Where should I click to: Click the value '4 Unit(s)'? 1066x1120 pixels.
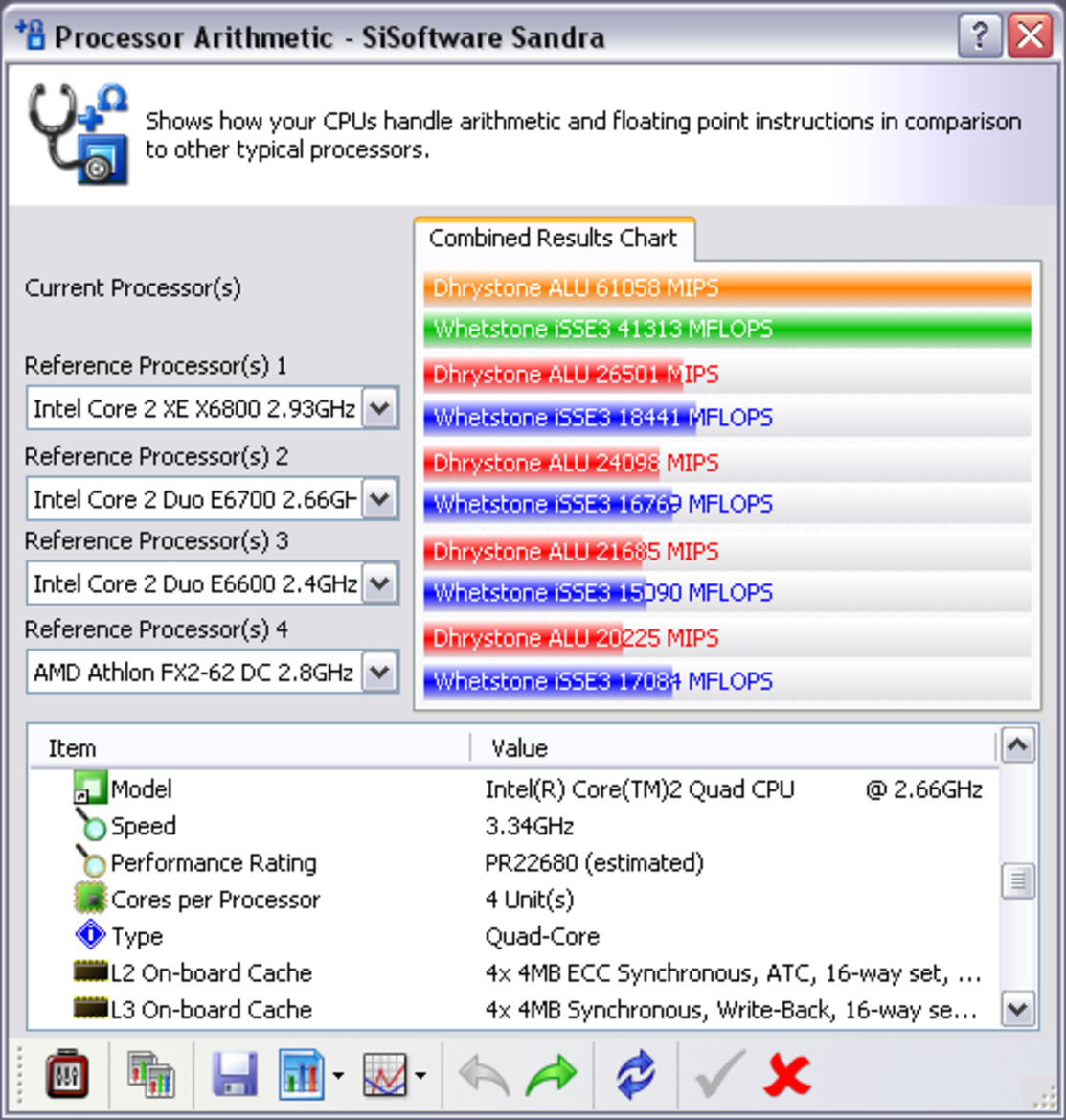point(529,900)
